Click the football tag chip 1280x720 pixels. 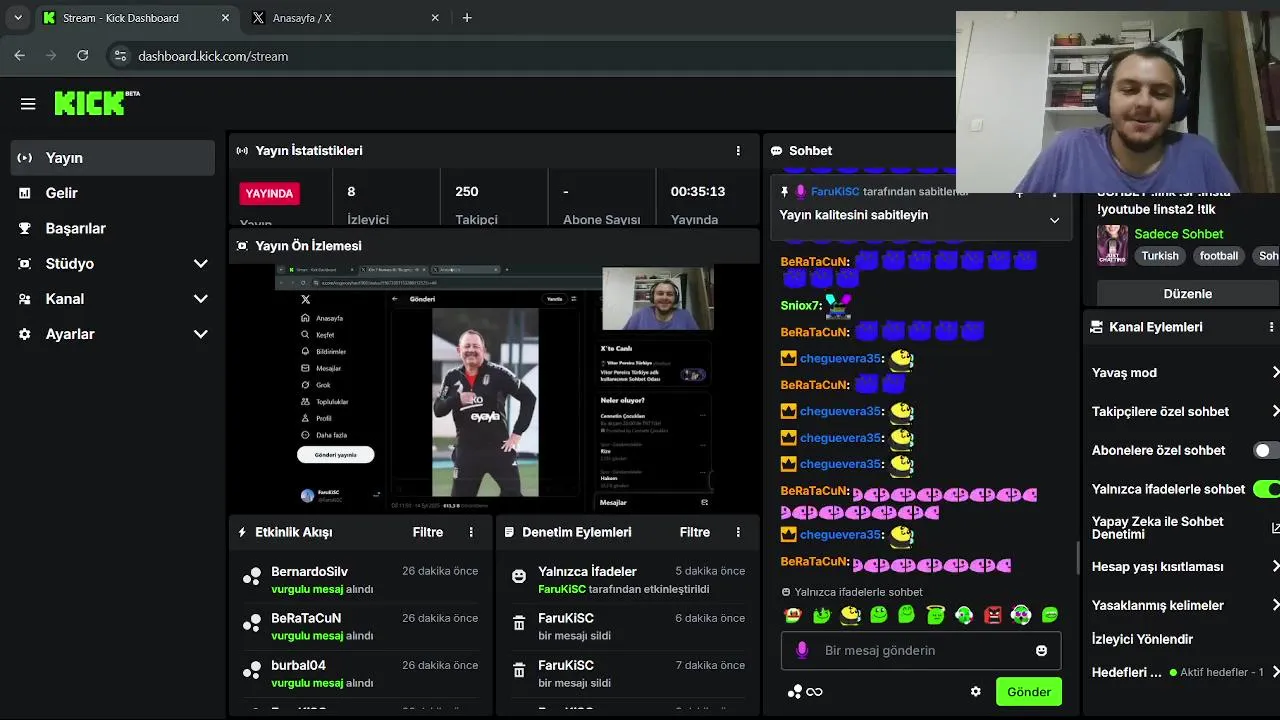(1219, 256)
